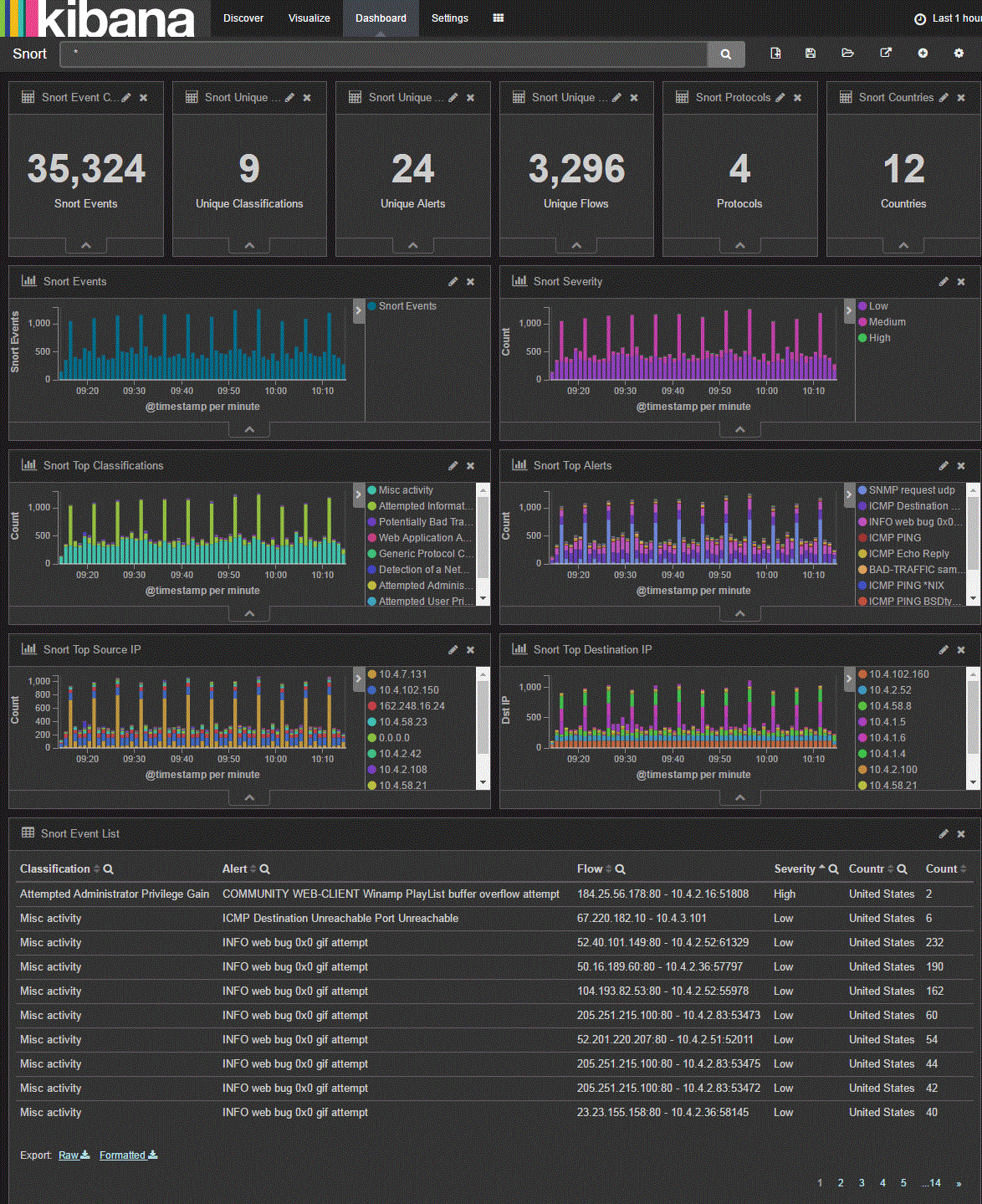Image resolution: width=982 pixels, height=1204 pixels.
Task: Edit the Snort Events chart panel
Action: tap(453, 282)
